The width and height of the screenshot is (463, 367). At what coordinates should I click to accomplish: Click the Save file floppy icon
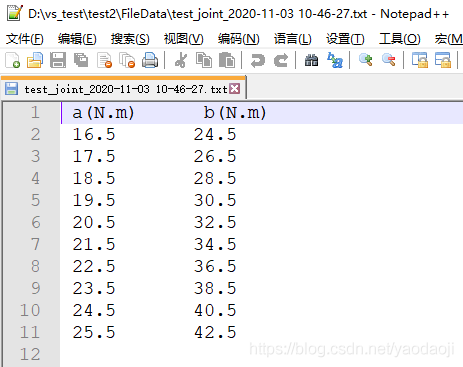[58, 60]
